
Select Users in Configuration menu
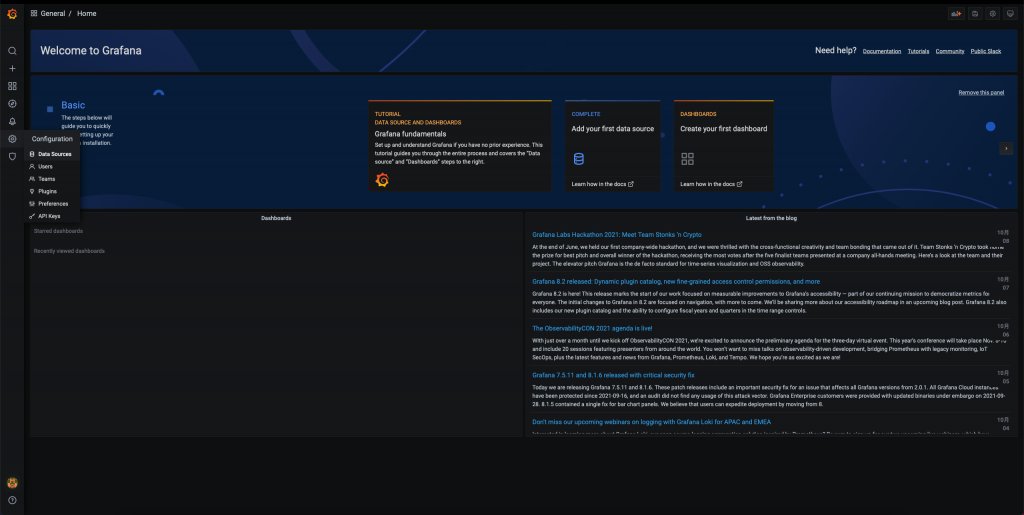click(52, 166)
